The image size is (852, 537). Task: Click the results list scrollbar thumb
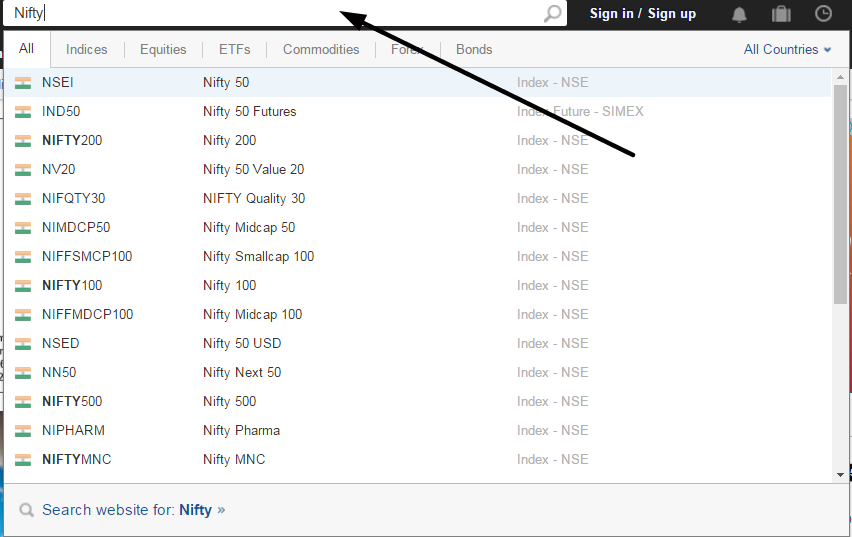coord(840,195)
